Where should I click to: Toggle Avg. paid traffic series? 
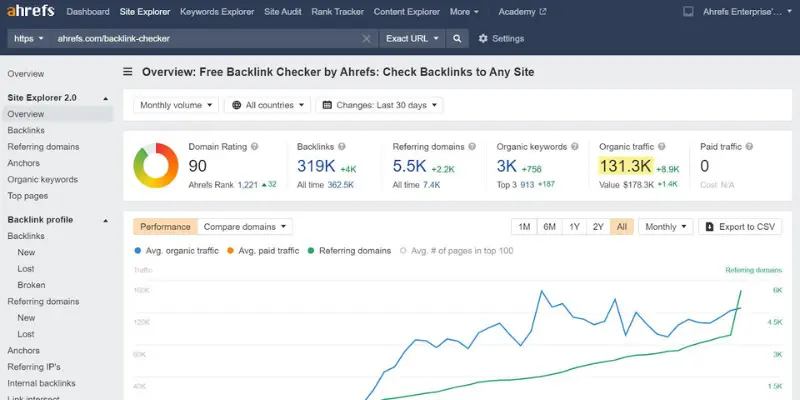[263, 251]
